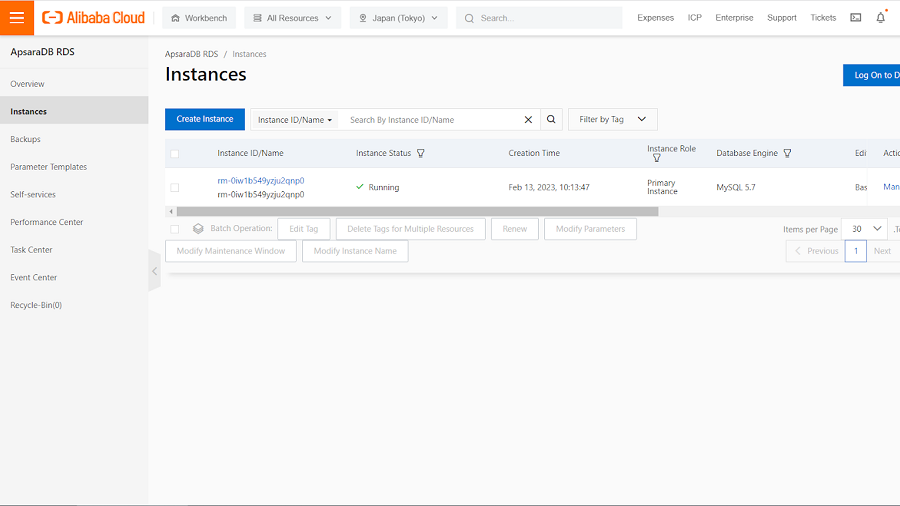
Task: Toggle the Batch Operation checkbox
Action: click(175, 229)
